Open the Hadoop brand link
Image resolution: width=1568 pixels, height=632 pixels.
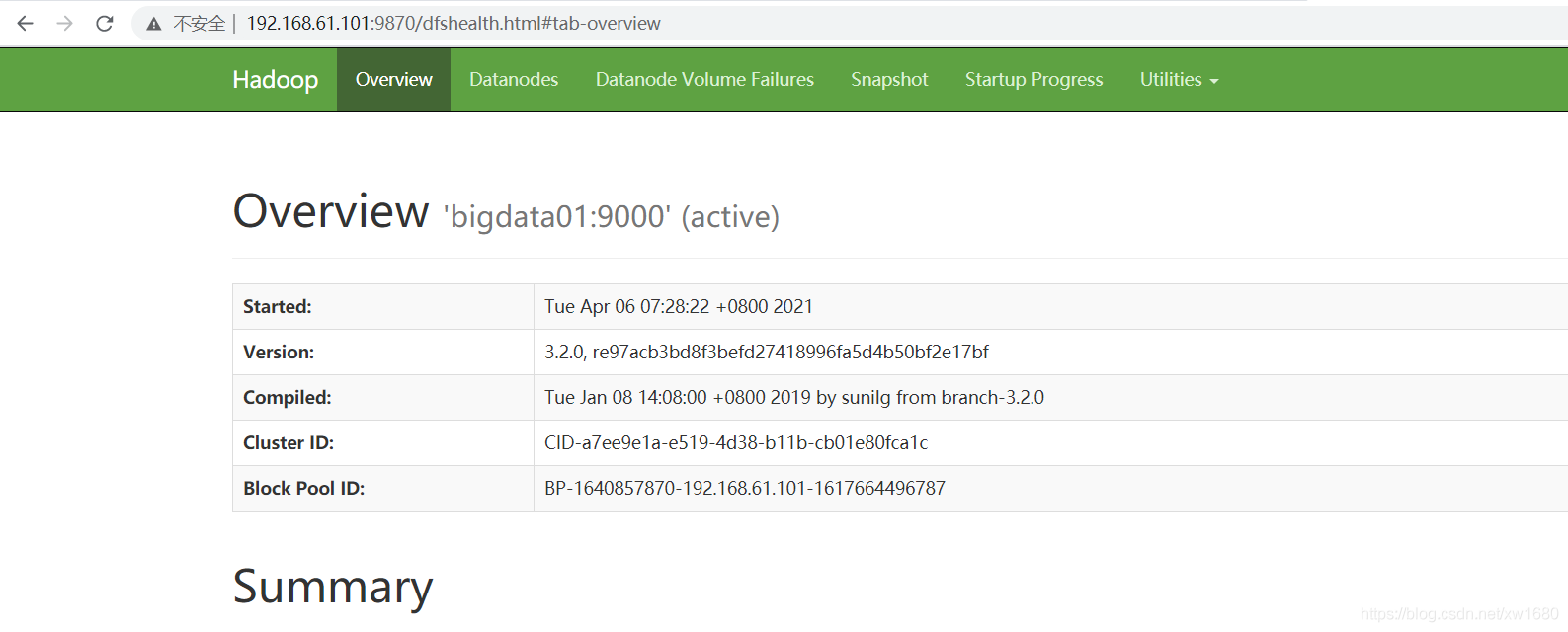pyautogui.click(x=276, y=79)
